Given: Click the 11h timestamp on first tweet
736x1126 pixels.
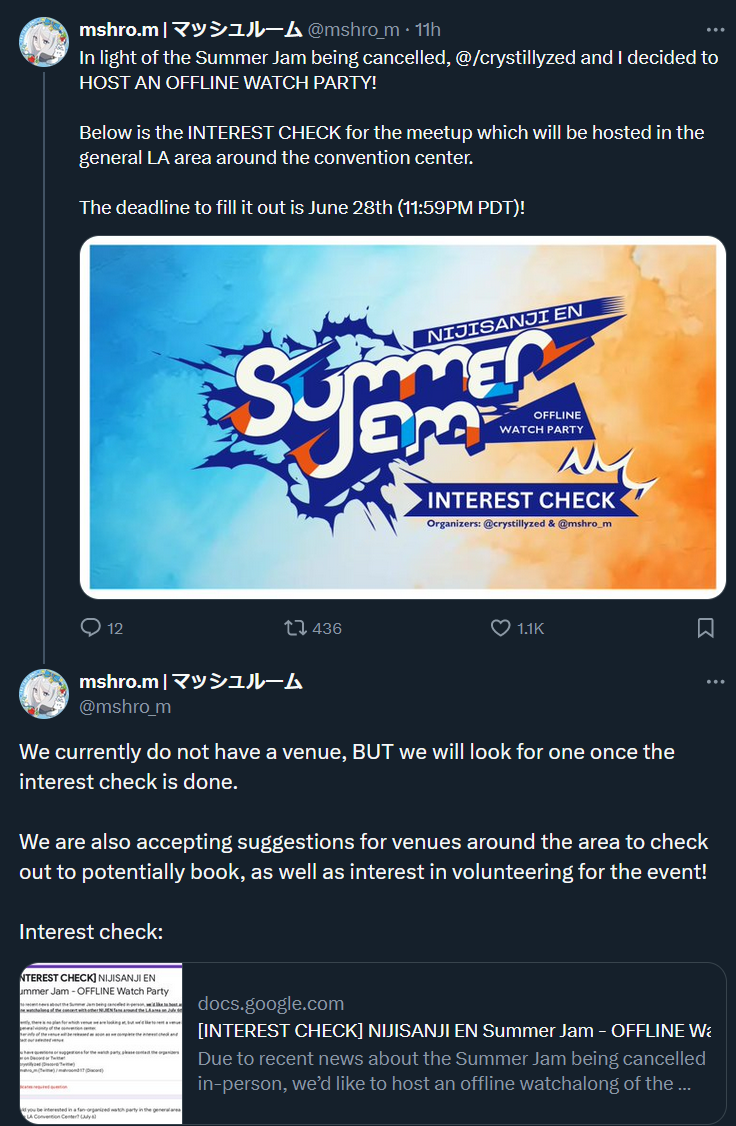Looking at the screenshot, I should click(x=428, y=30).
